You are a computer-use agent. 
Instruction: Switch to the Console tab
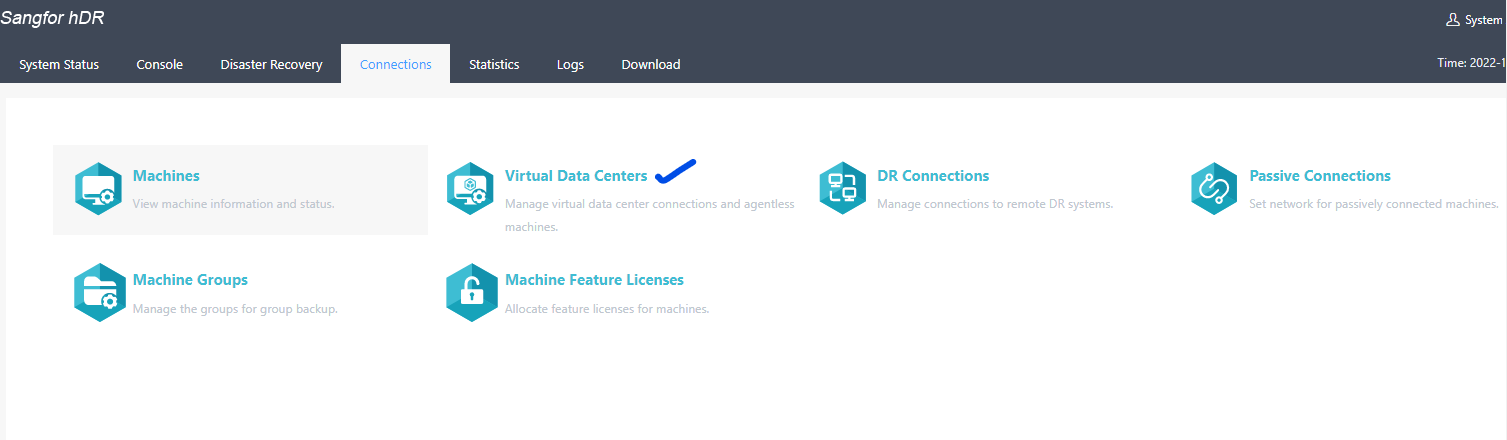(x=160, y=64)
